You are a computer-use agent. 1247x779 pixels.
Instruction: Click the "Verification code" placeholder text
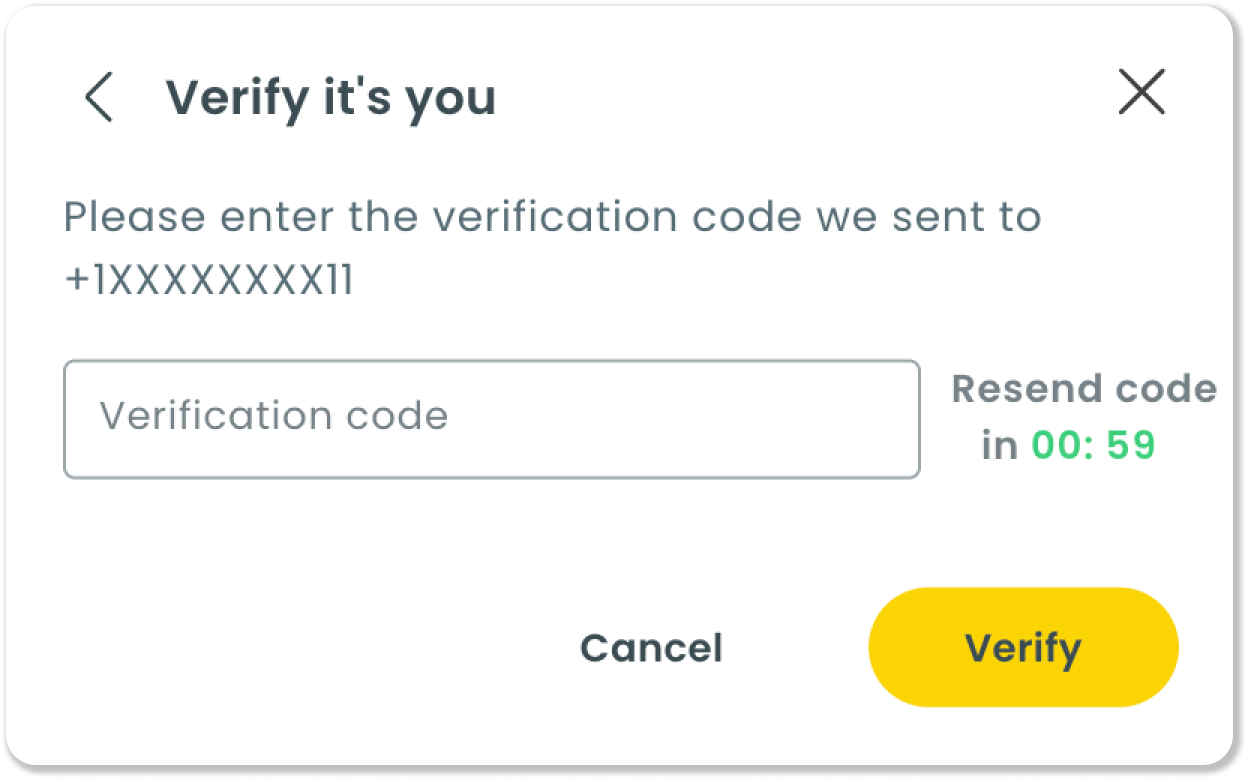pyautogui.click(x=273, y=416)
